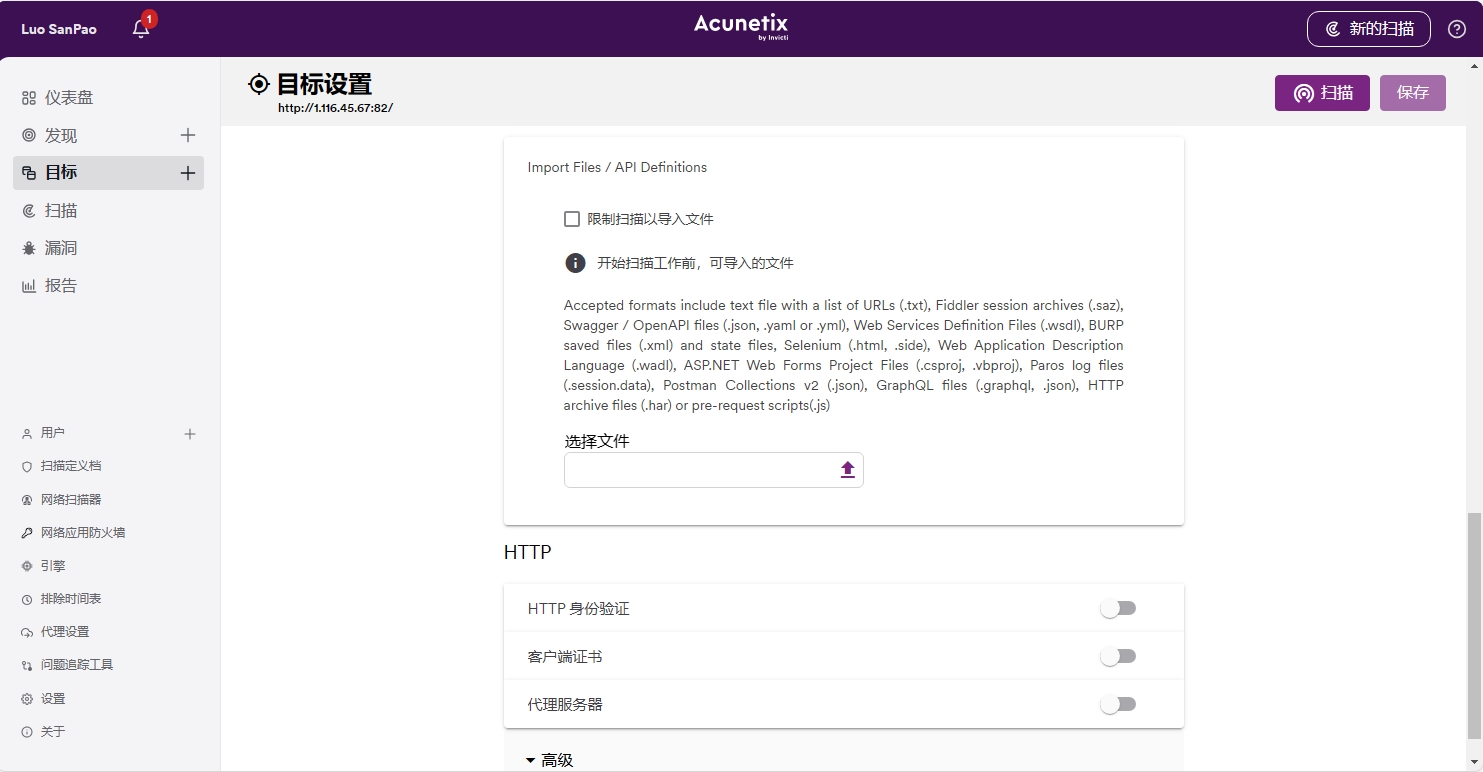
Task: Click the purple 扫描 button
Action: pyautogui.click(x=1322, y=93)
